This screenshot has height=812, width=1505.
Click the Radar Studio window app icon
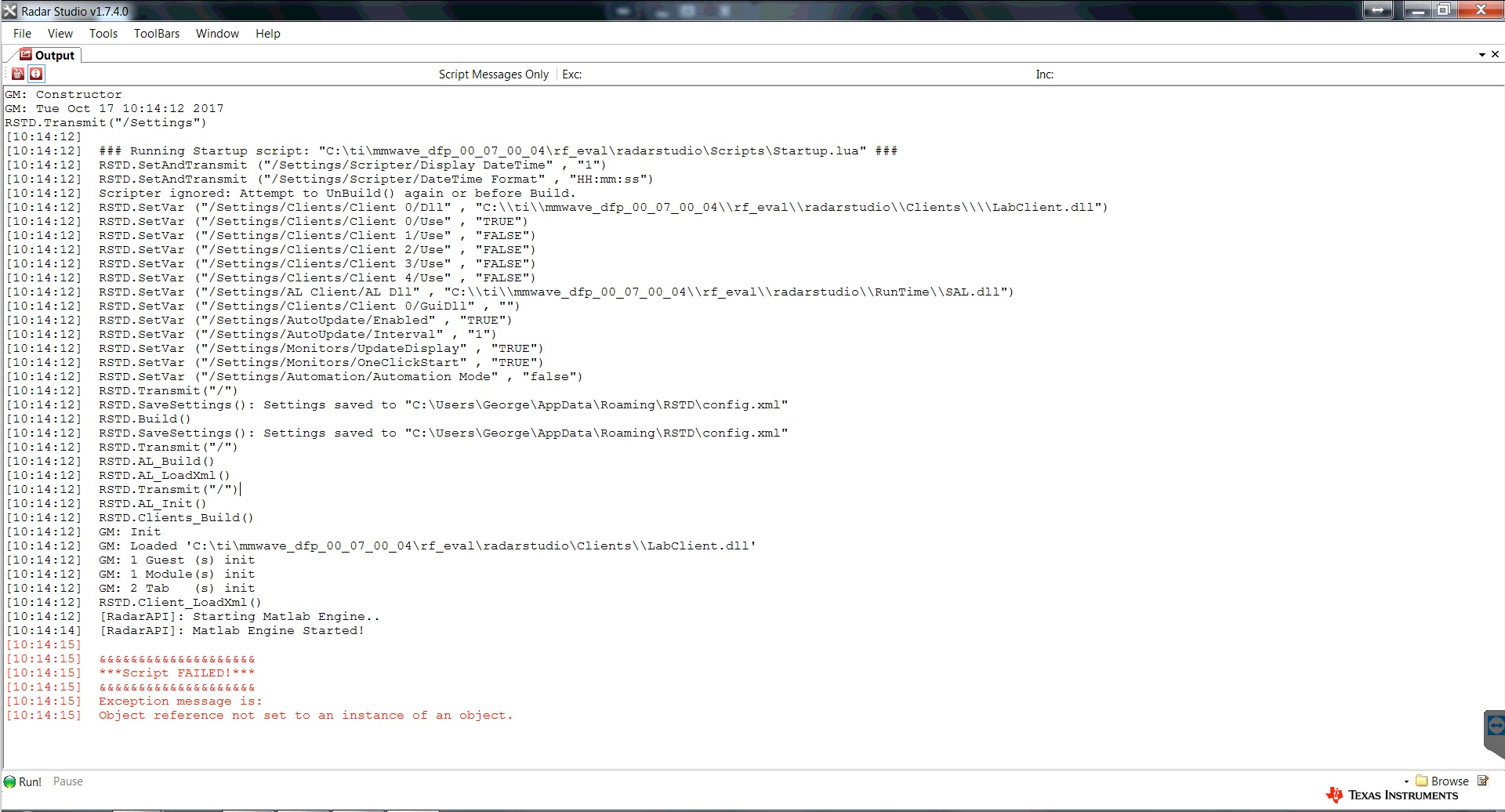(10, 11)
